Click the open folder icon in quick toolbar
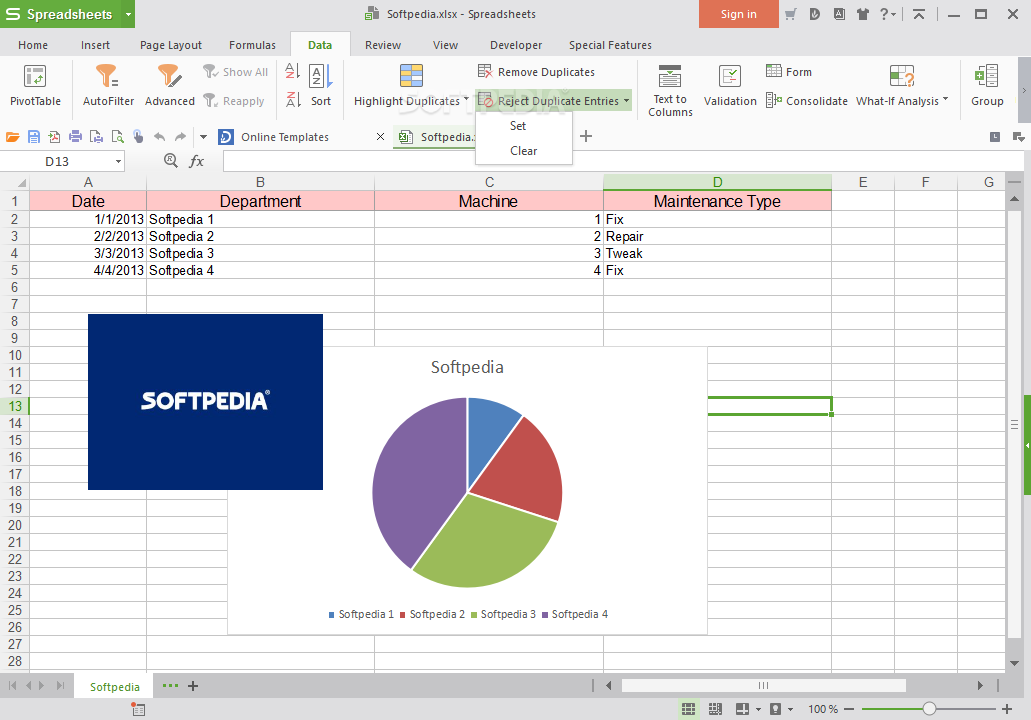1031x720 pixels. (x=12, y=137)
